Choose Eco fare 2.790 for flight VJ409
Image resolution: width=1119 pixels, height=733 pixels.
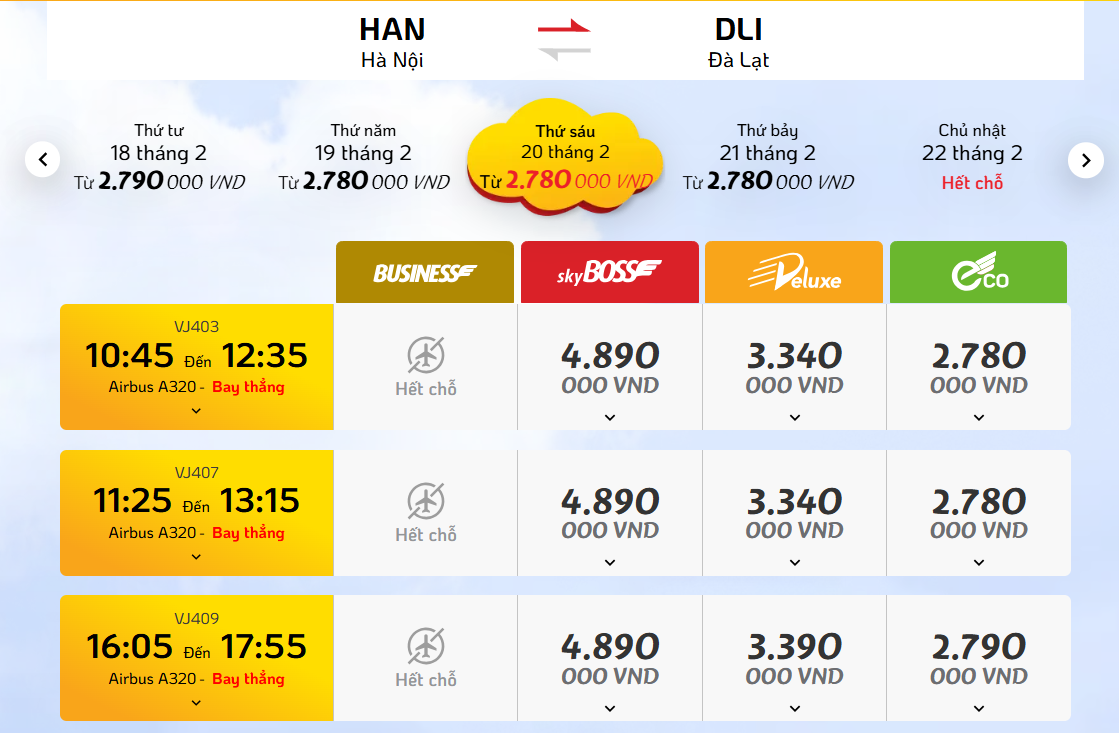click(x=979, y=658)
